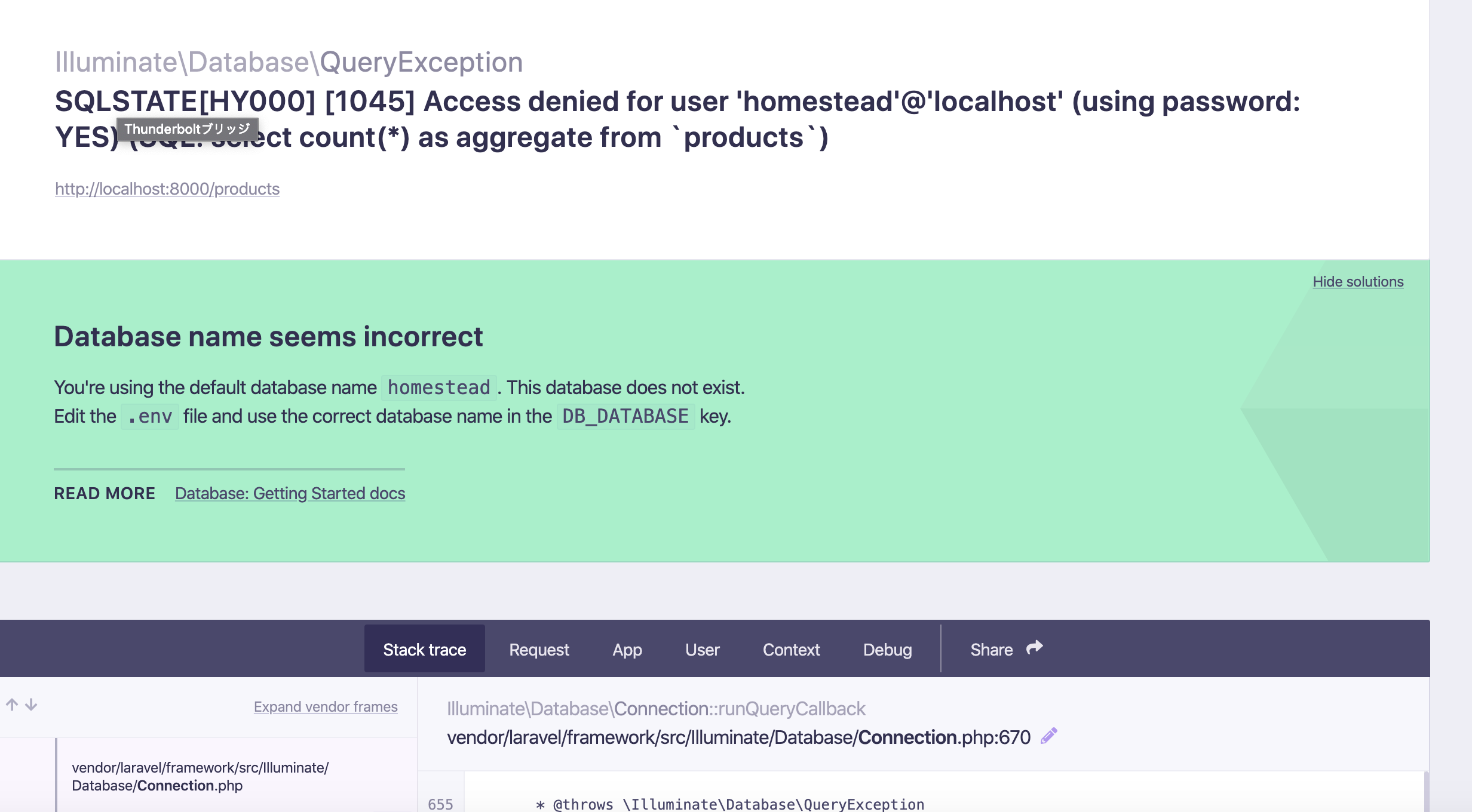Expand vendor frames in the stack trace
This screenshot has width=1472, height=812.
[x=326, y=706]
